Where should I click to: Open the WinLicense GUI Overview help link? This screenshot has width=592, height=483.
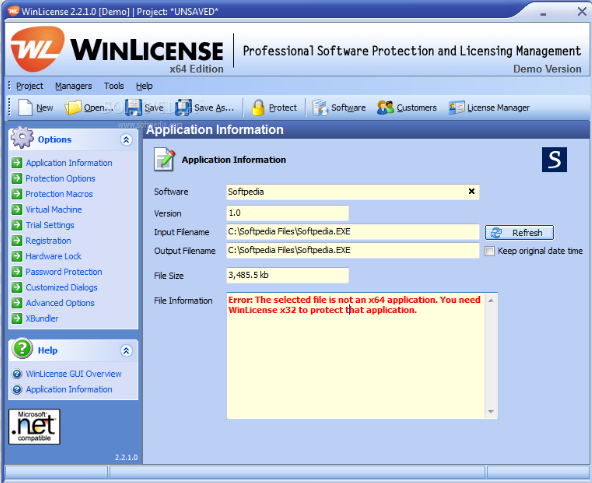click(74, 374)
